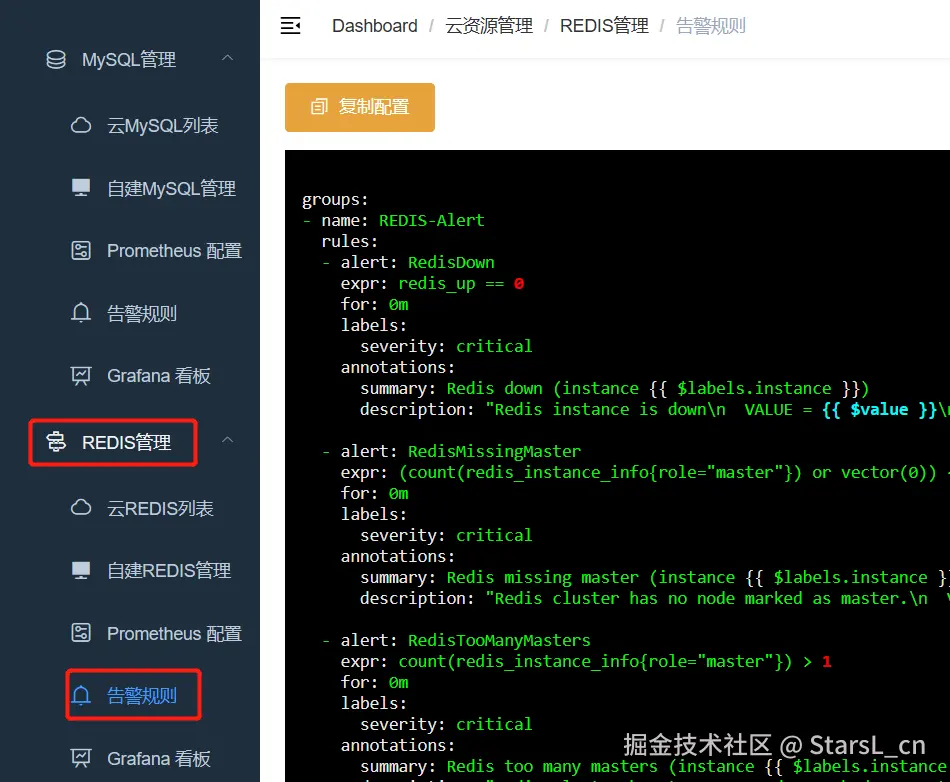The height and width of the screenshot is (782, 950).
Task: Click the 'Redis missing master' summary text
Action: [x=542, y=577]
